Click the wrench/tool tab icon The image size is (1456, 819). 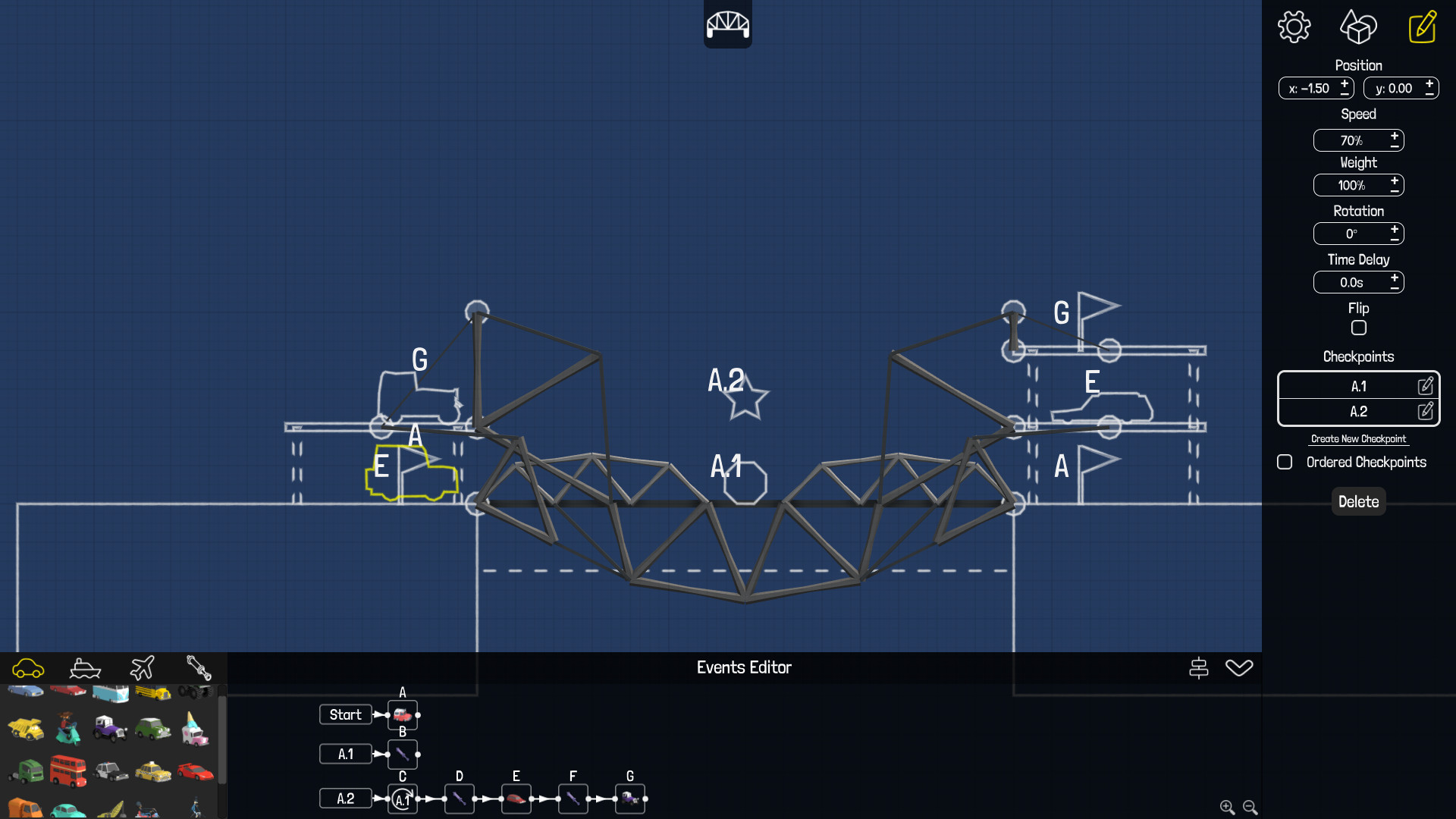click(199, 667)
